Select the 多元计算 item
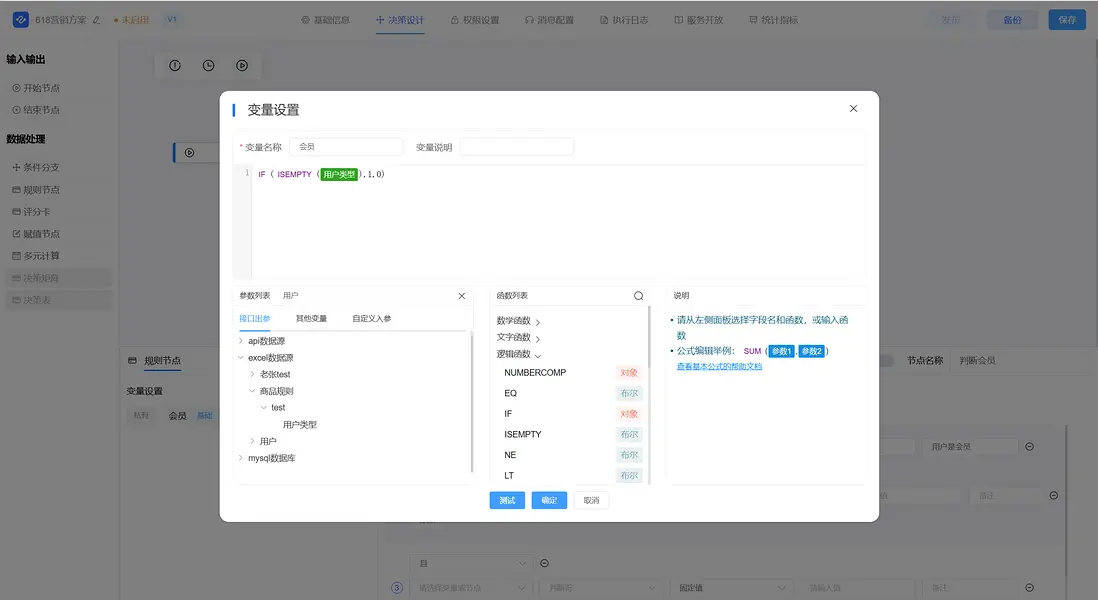 click(x=36, y=256)
